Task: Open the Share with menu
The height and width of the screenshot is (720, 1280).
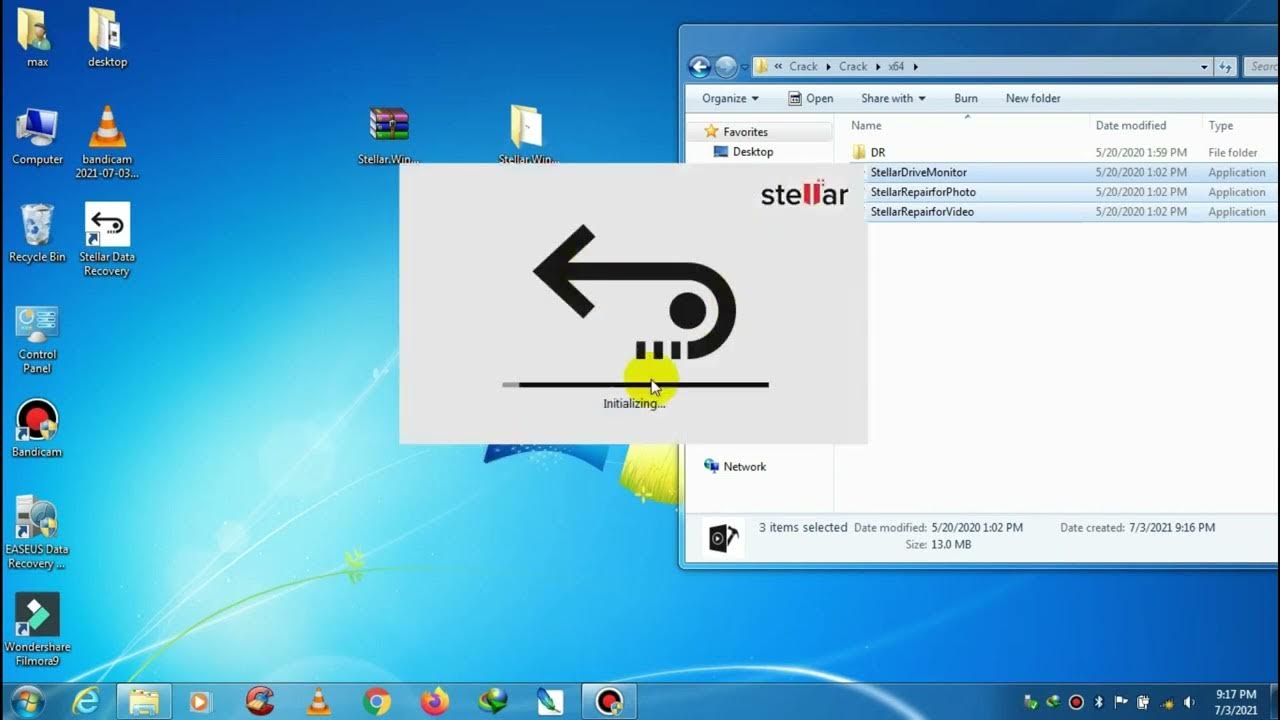Action: tap(893, 98)
